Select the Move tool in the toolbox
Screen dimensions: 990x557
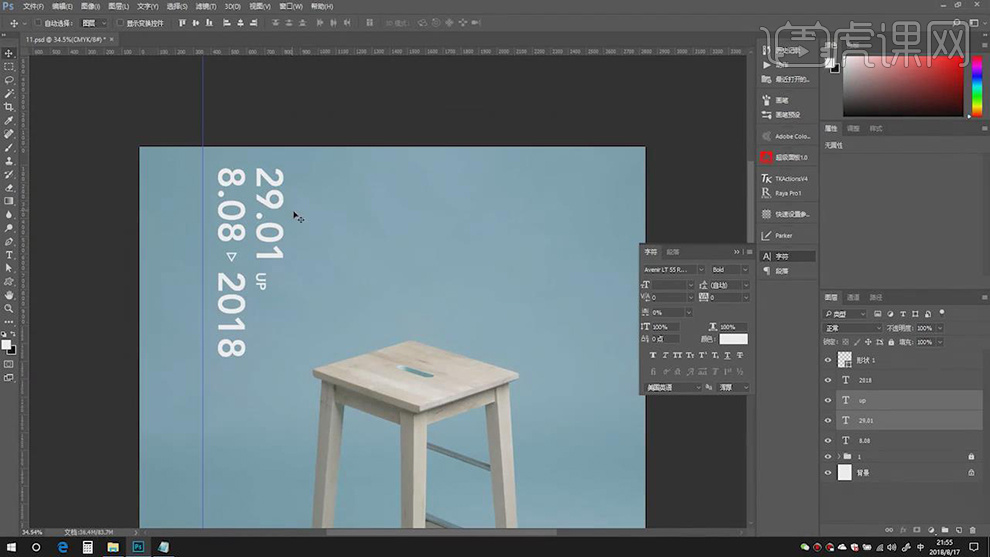point(9,53)
